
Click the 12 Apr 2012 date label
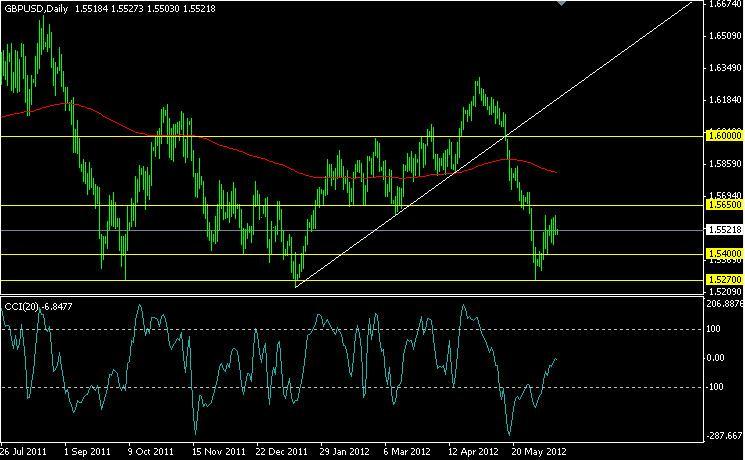coord(474,451)
